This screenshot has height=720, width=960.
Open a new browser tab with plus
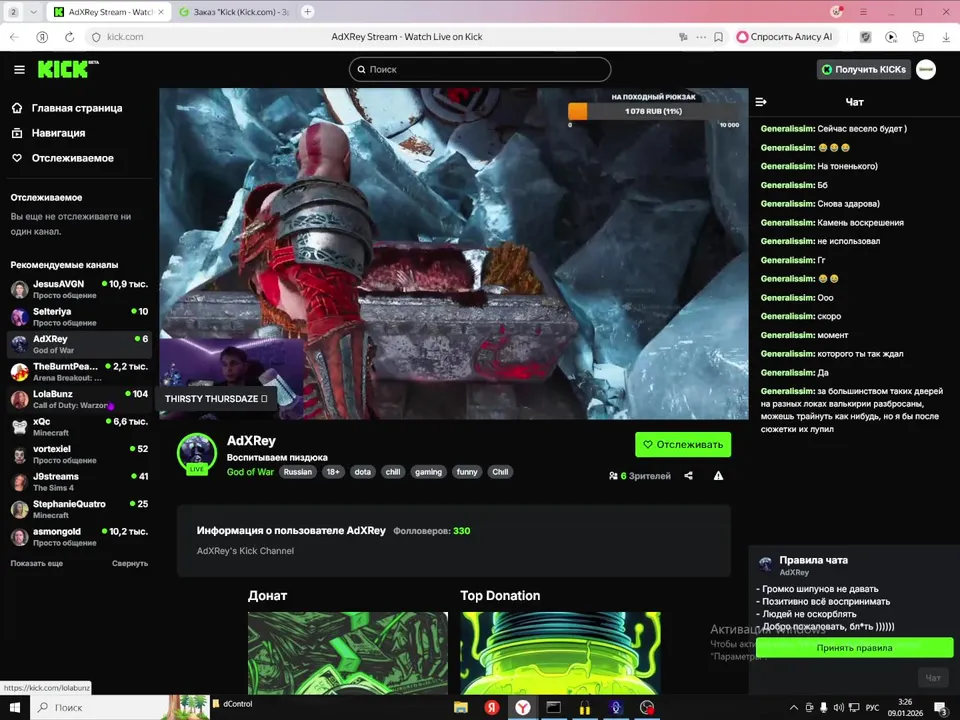pos(308,12)
